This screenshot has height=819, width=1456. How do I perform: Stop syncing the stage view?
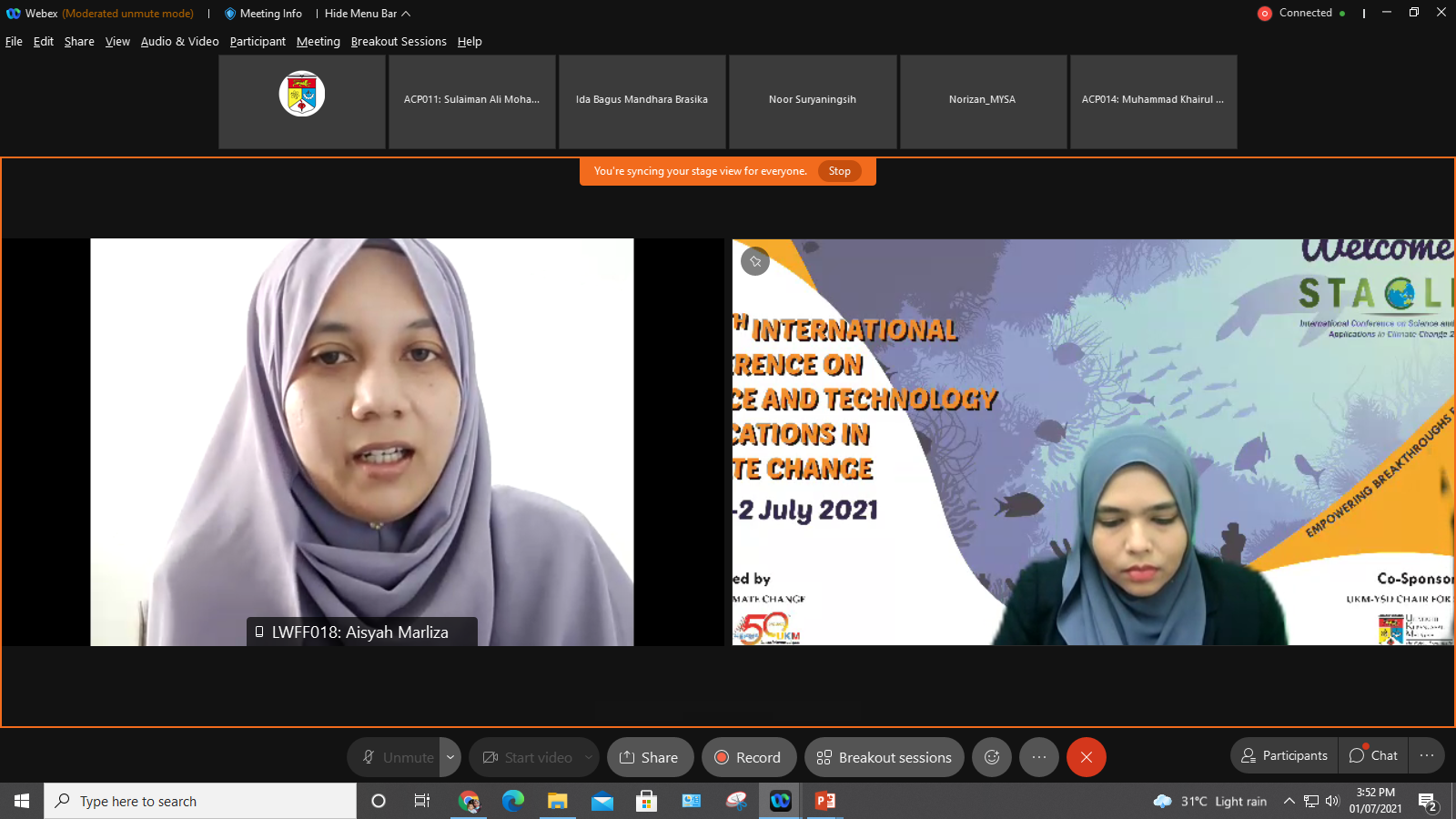(x=839, y=171)
